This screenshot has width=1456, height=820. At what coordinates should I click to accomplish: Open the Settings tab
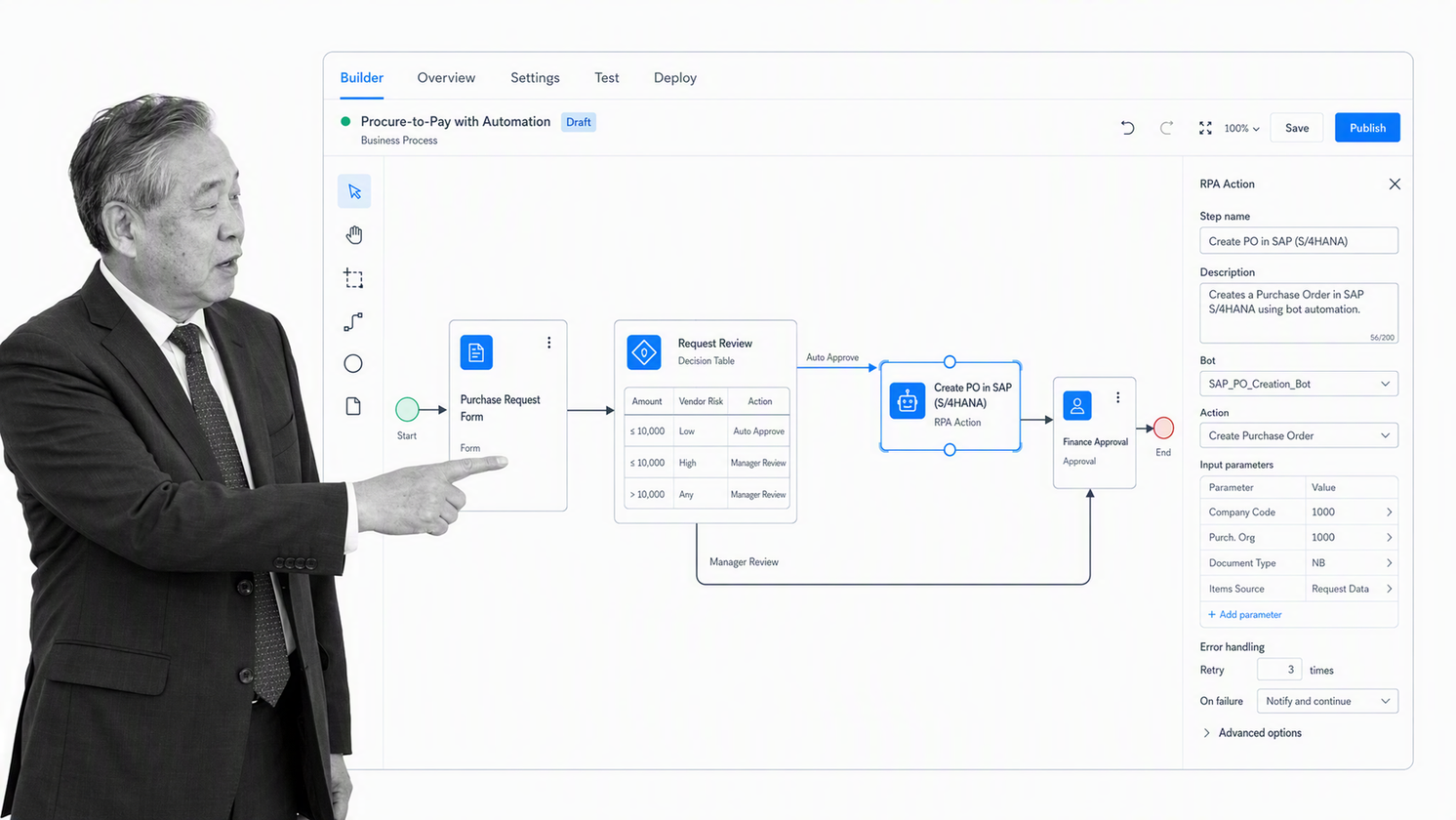tap(535, 78)
